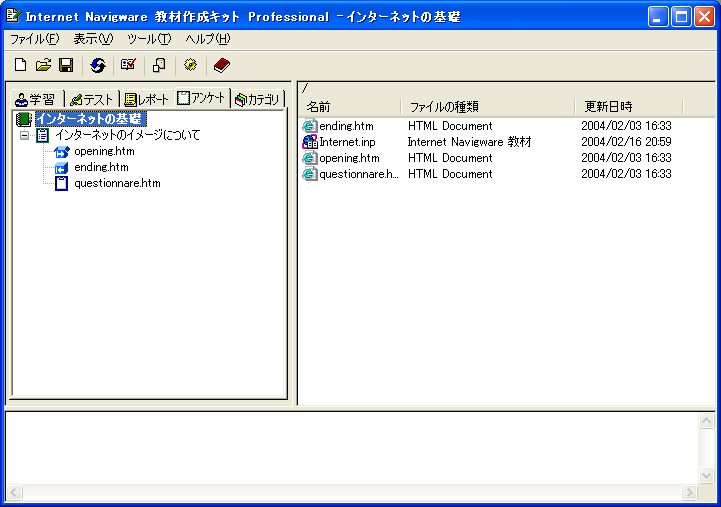Select questionnare.htm in the tree
The height and width of the screenshot is (507, 721).
(x=117, y=183)
